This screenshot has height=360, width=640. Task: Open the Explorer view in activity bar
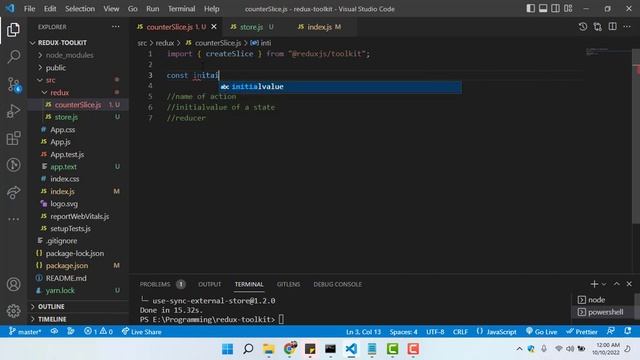click(13, 29)
